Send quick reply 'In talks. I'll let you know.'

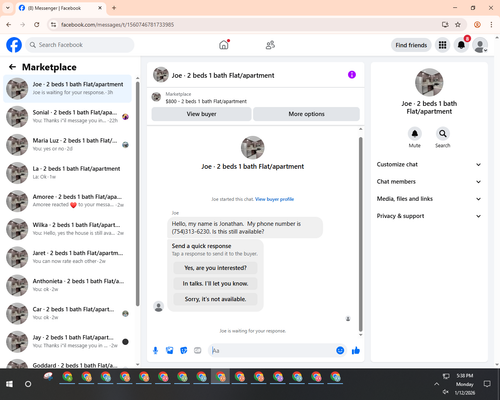pyautogui.click(x=215, y=284)
